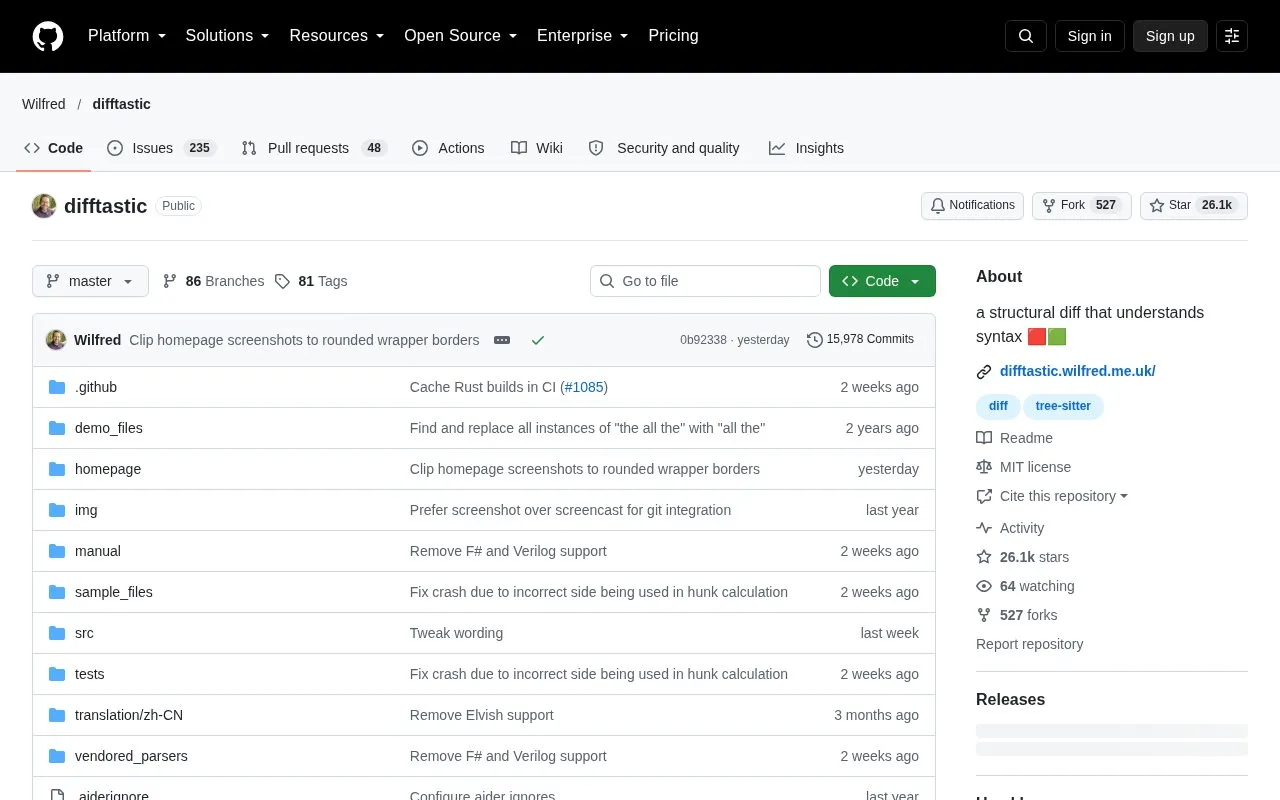Click the link icon beside difftastic.wilfred.me.uk

point(984,372)
